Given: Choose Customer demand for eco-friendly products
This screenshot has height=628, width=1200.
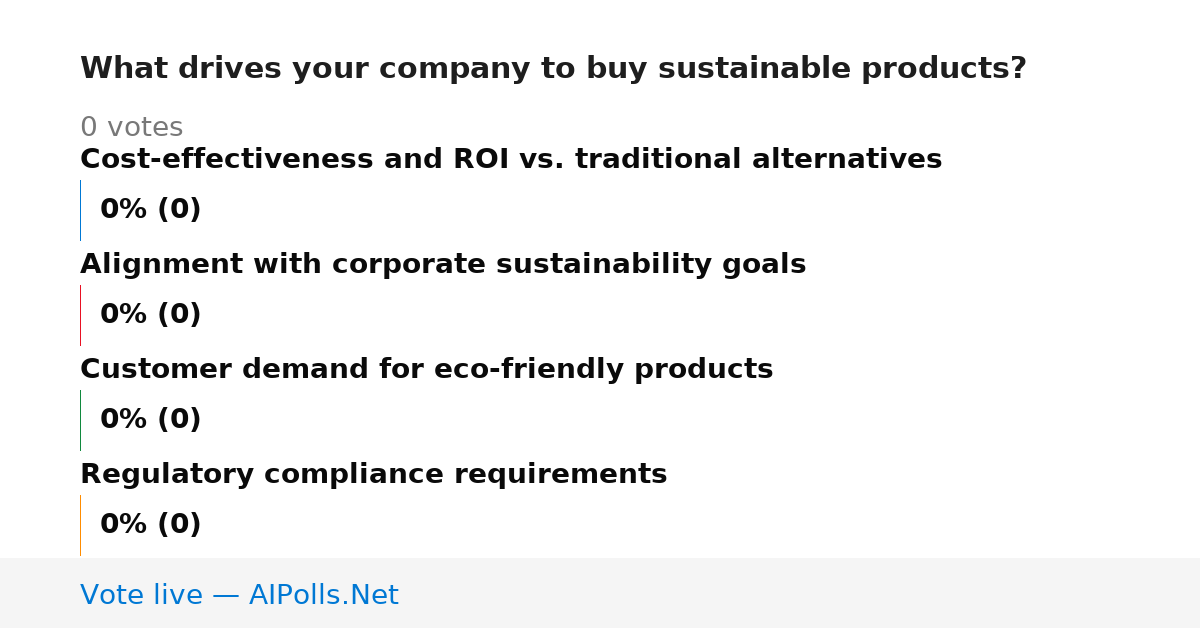Looking at the screenshot, I should click(426, 370).
